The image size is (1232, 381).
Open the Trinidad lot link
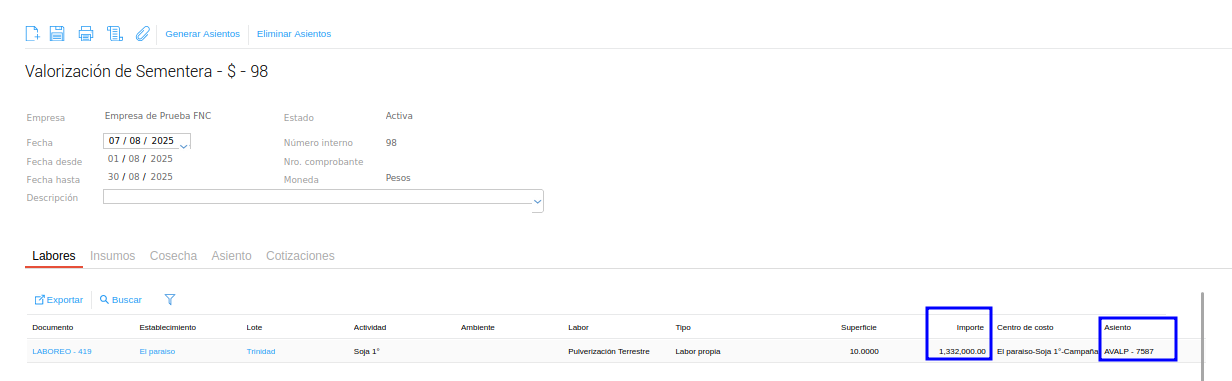click(x=261, y=352)
